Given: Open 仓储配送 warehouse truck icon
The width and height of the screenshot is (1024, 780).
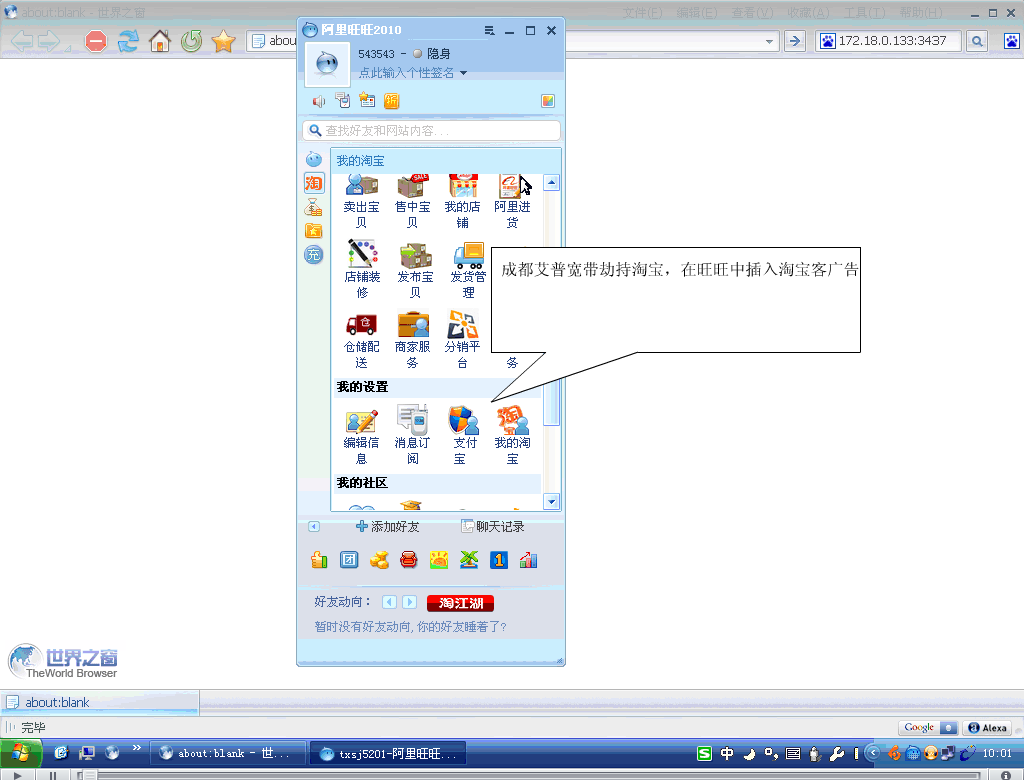Looking at the screenshot, I should tap(361, 339).
